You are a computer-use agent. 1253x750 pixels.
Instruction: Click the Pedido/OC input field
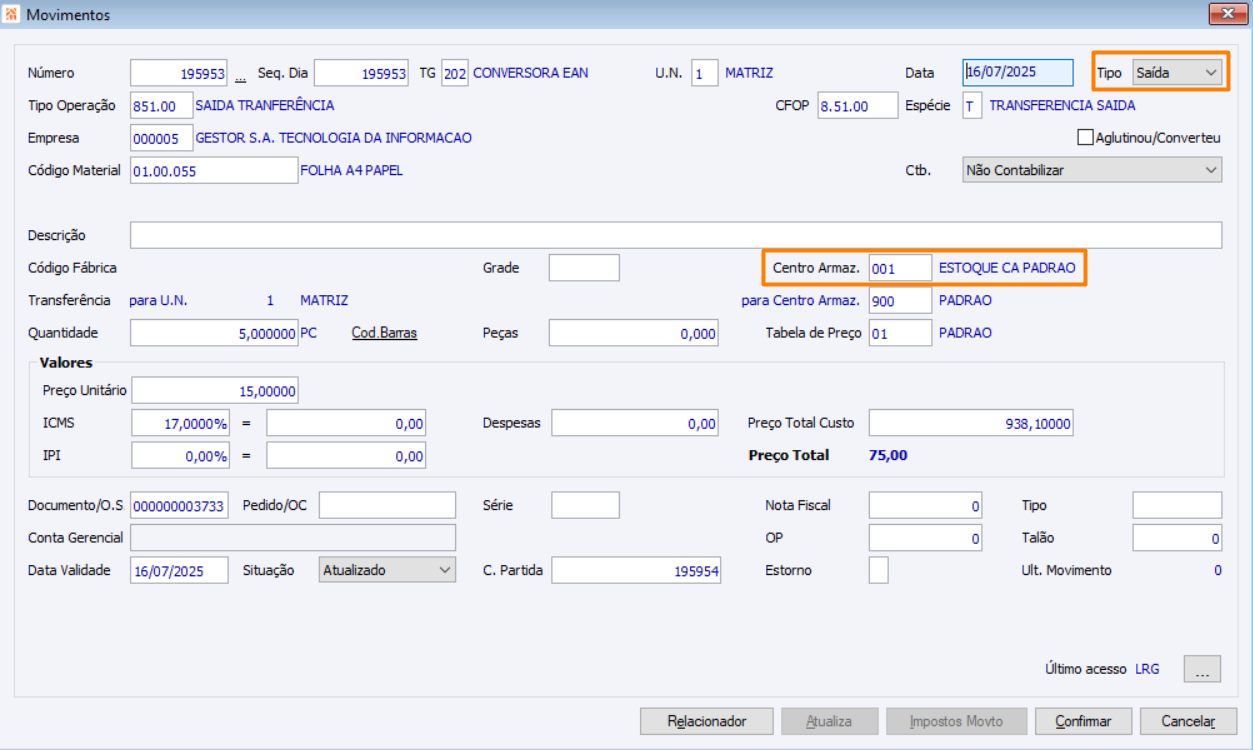point(387,505)
